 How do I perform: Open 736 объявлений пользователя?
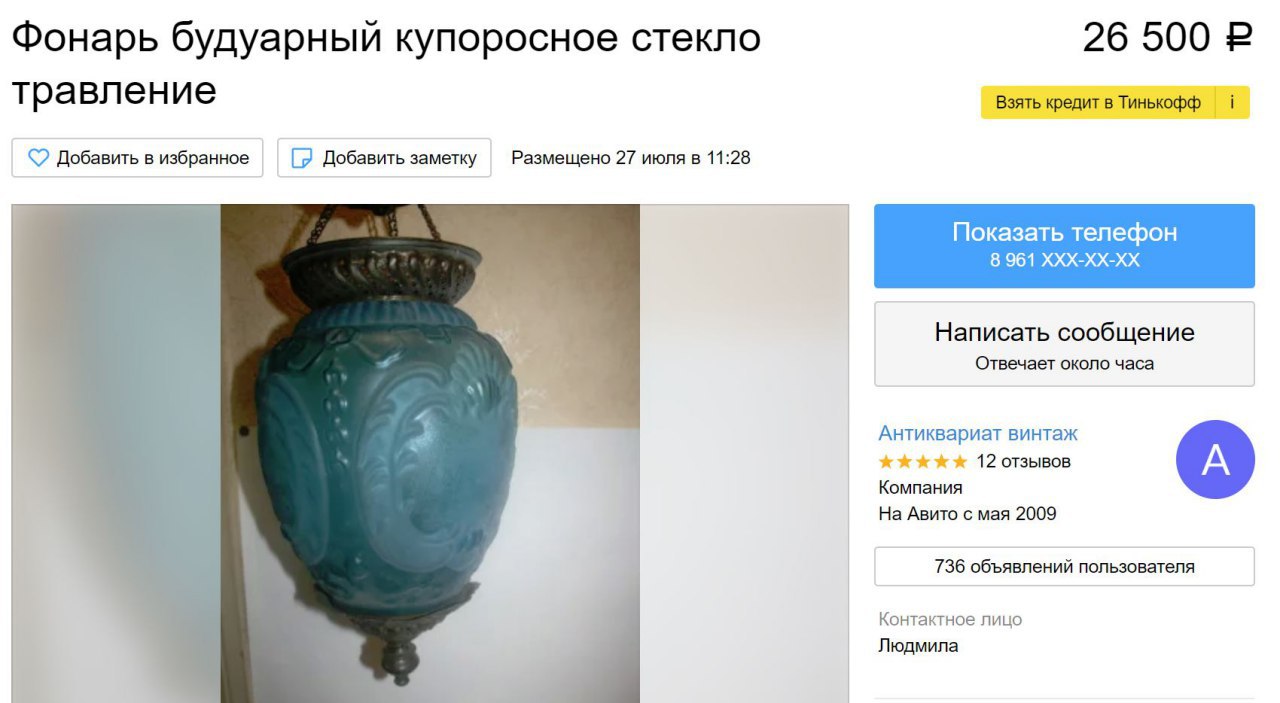tap(1064, 566)
